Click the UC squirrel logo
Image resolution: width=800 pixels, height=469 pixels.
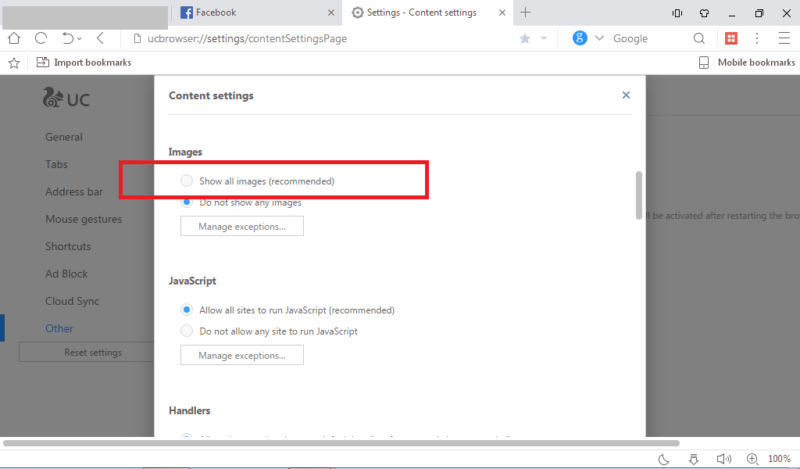[x=66, y=97]
